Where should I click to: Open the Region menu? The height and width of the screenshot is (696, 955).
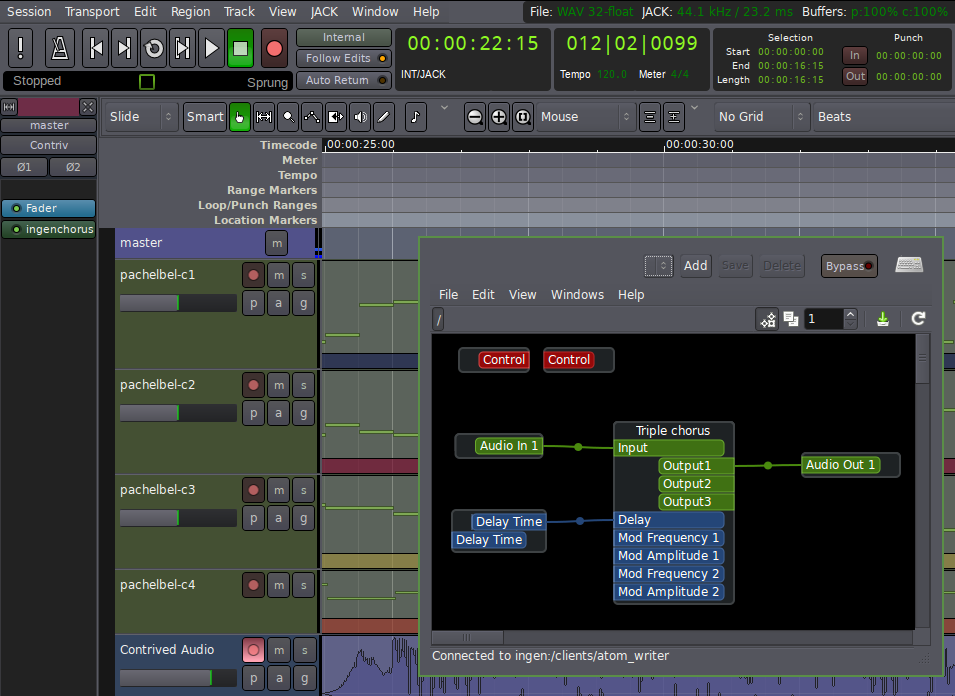[190, 12]
